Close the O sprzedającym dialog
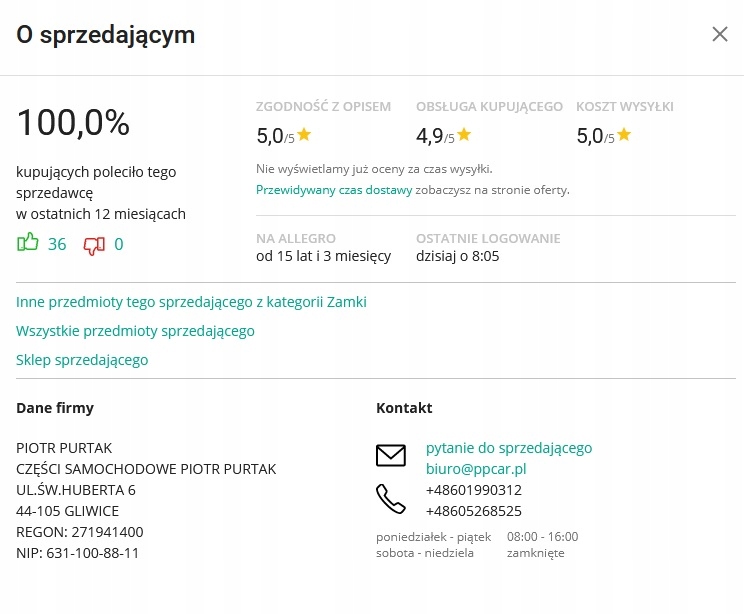The width and height of the screenshot is (744, 614). coord(720,34)
